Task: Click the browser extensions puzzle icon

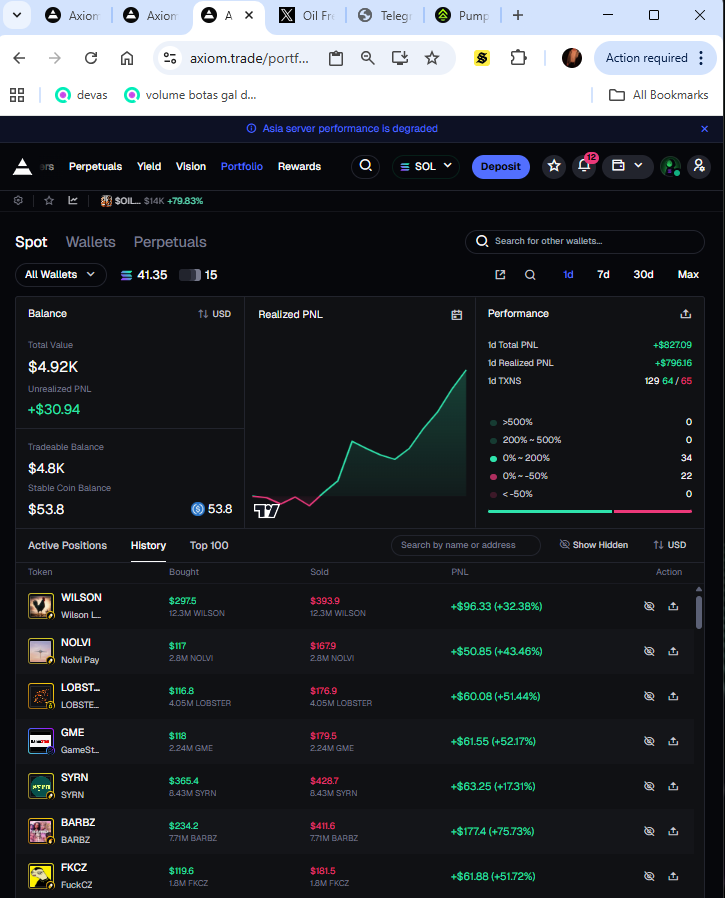Action: coord(518,58)
